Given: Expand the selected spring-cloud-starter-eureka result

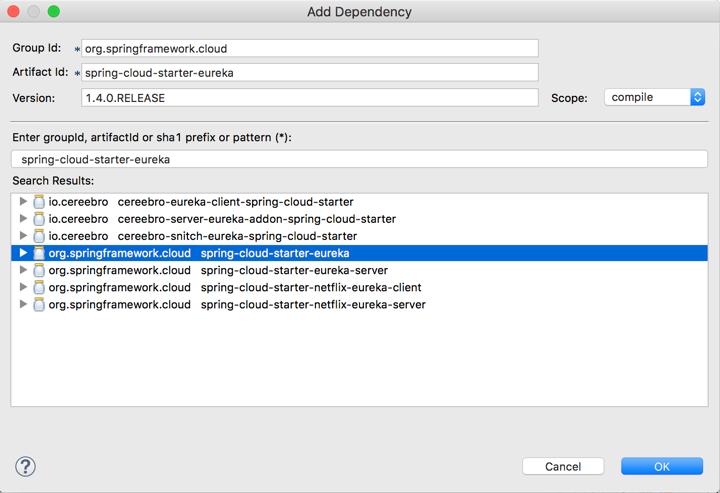Looking at the screenshot, I should 24,253.
